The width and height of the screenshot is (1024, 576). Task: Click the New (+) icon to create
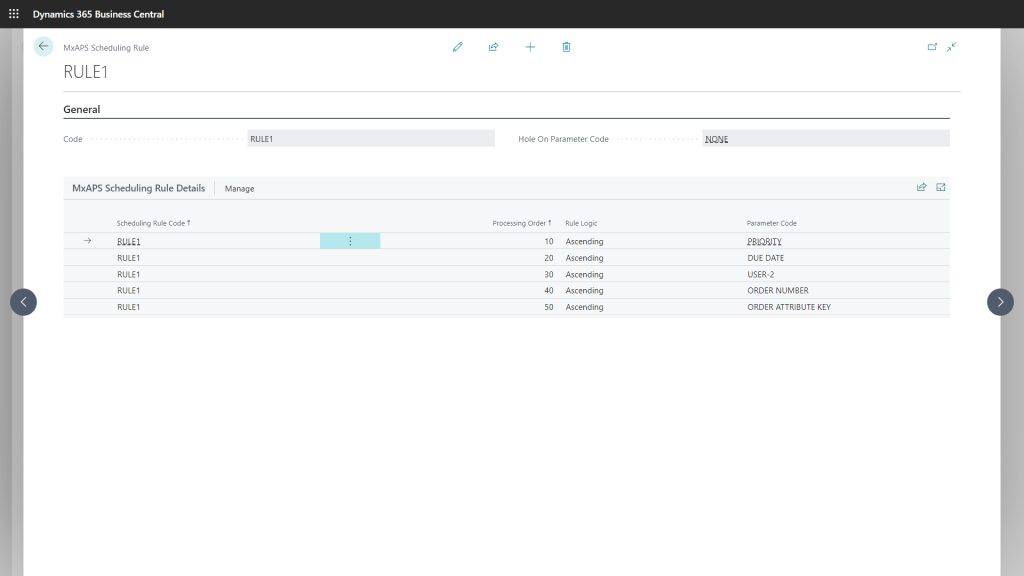(530, 47)
